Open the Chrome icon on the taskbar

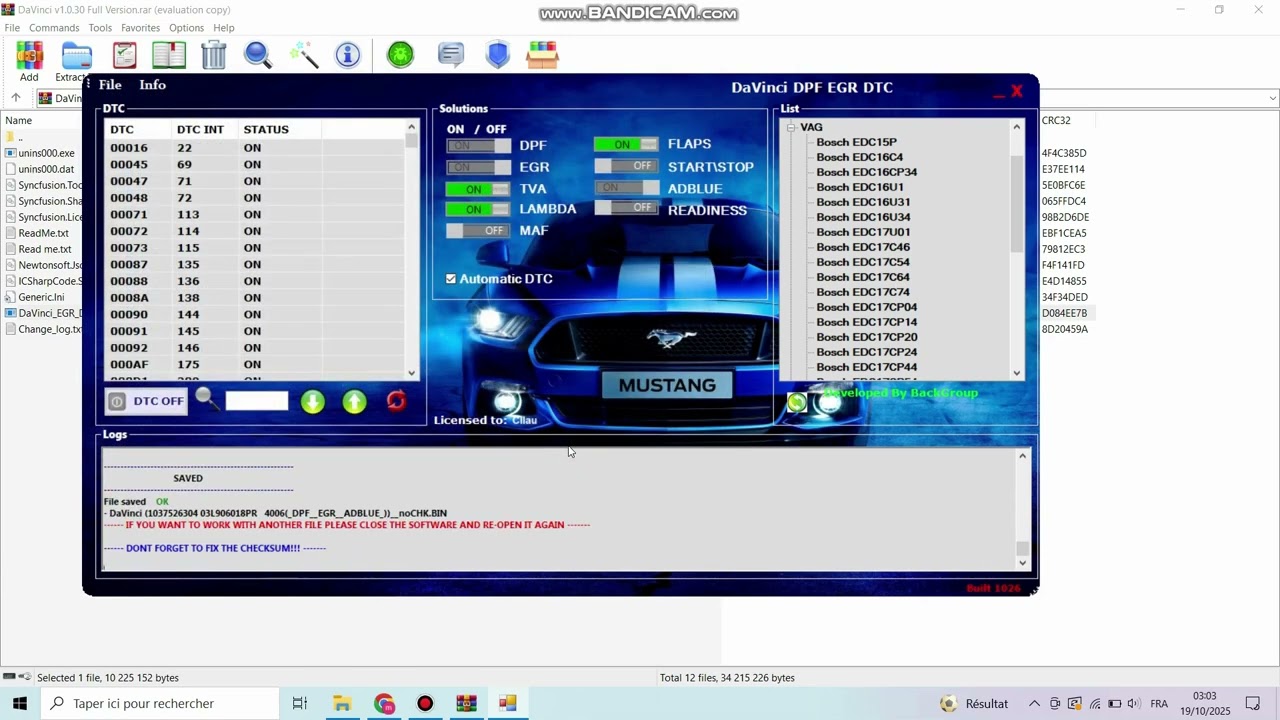[385, 703]
